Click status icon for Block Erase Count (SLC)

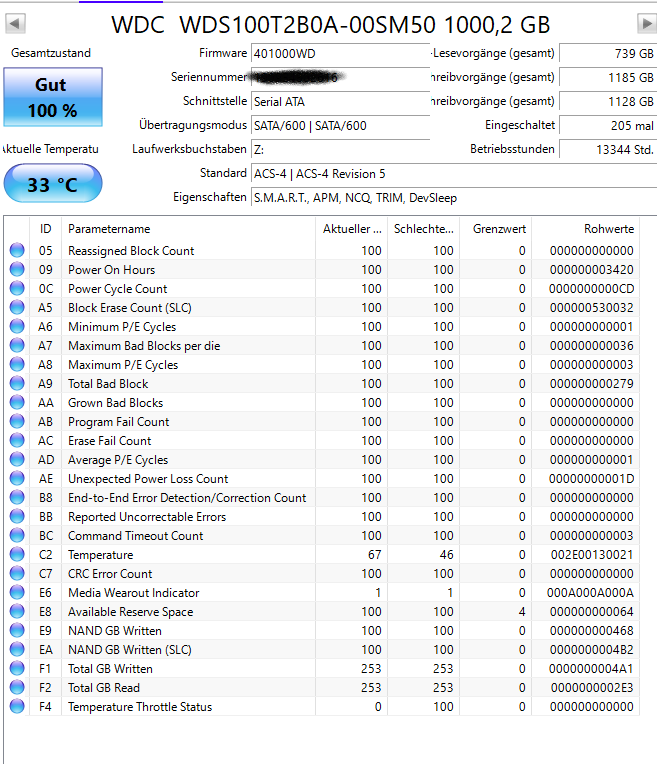coord(17,307)
